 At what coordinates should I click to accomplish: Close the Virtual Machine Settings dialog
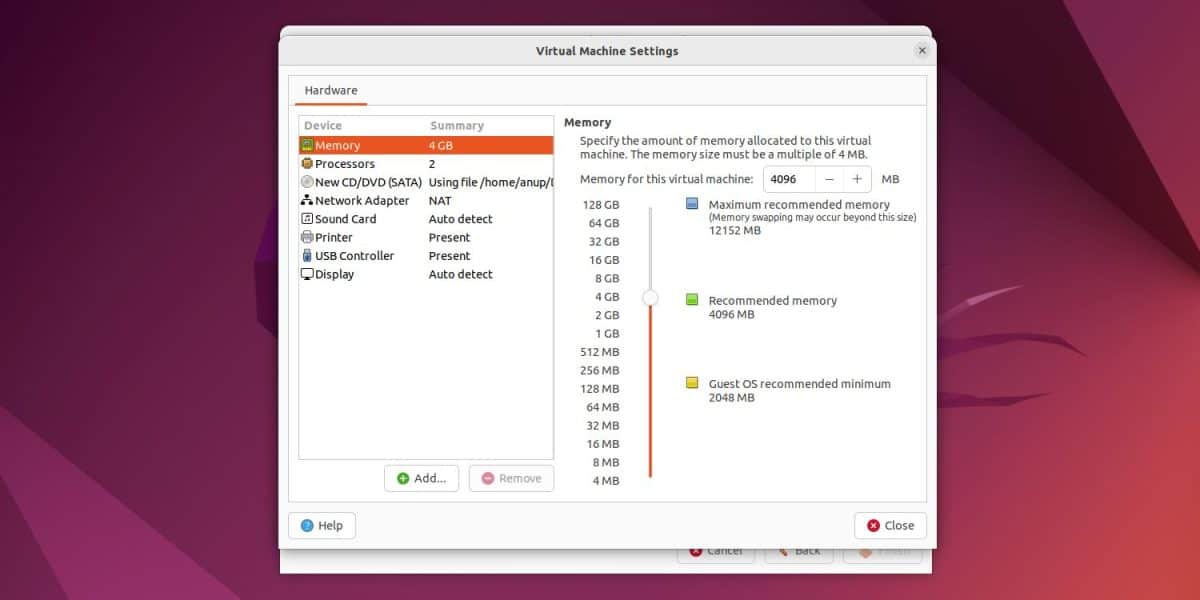pos(889,525)
